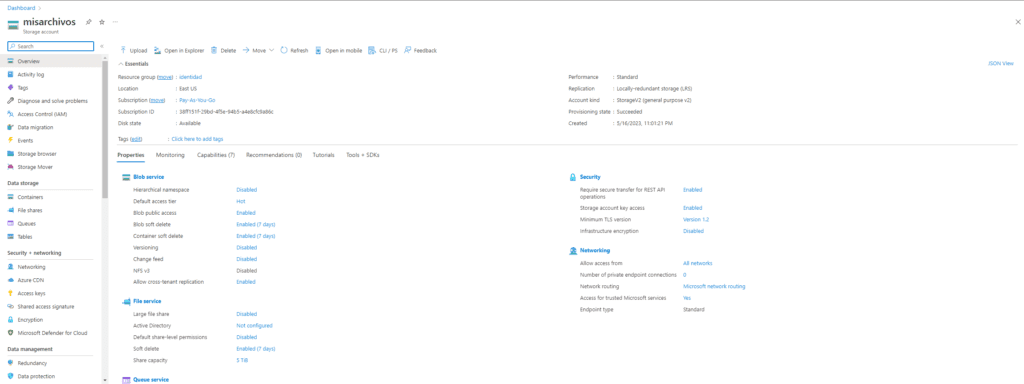Viewport: 1024px width, 384px height.
Task: Open Tags in the sidebar
Action: point(23,88)
